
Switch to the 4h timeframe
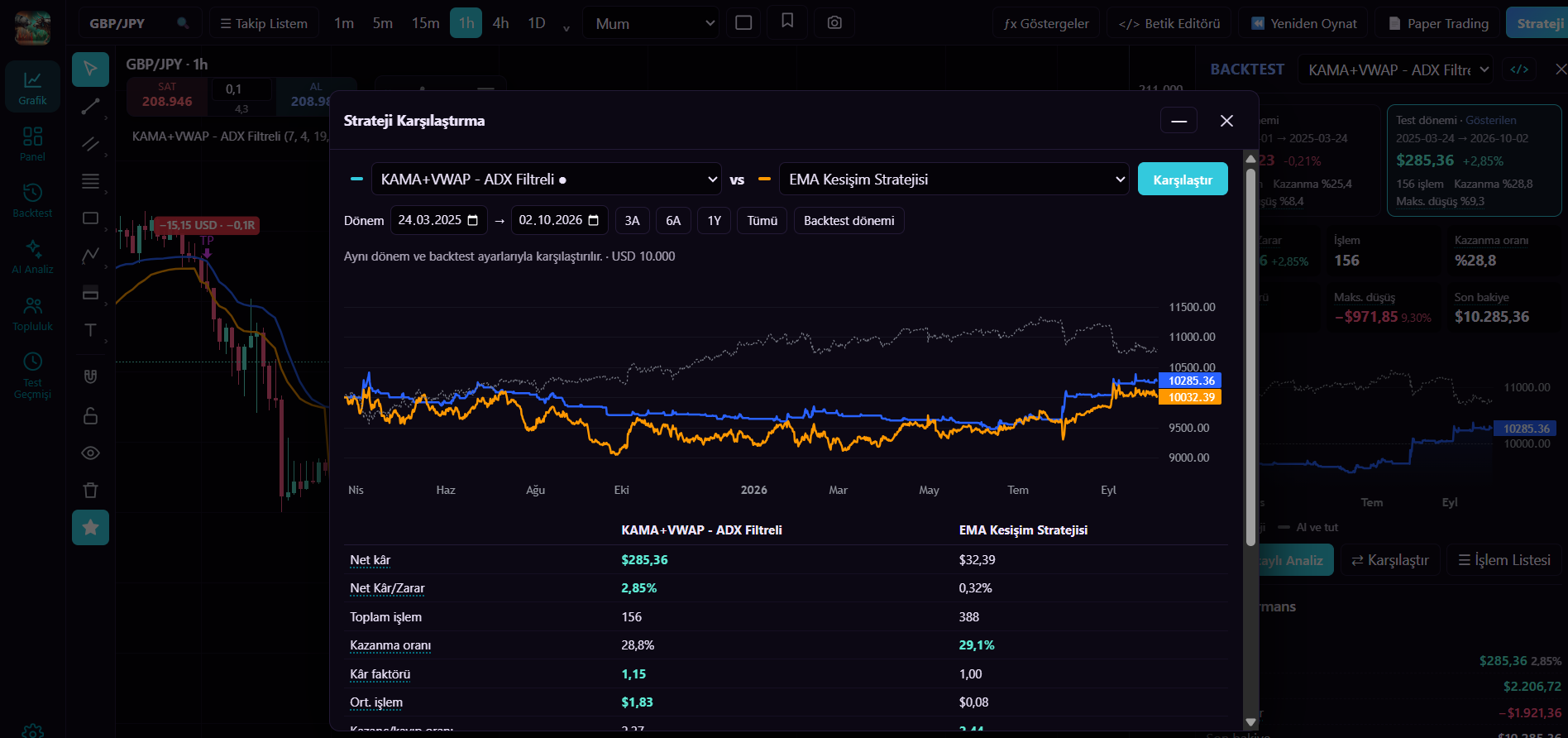500,23
